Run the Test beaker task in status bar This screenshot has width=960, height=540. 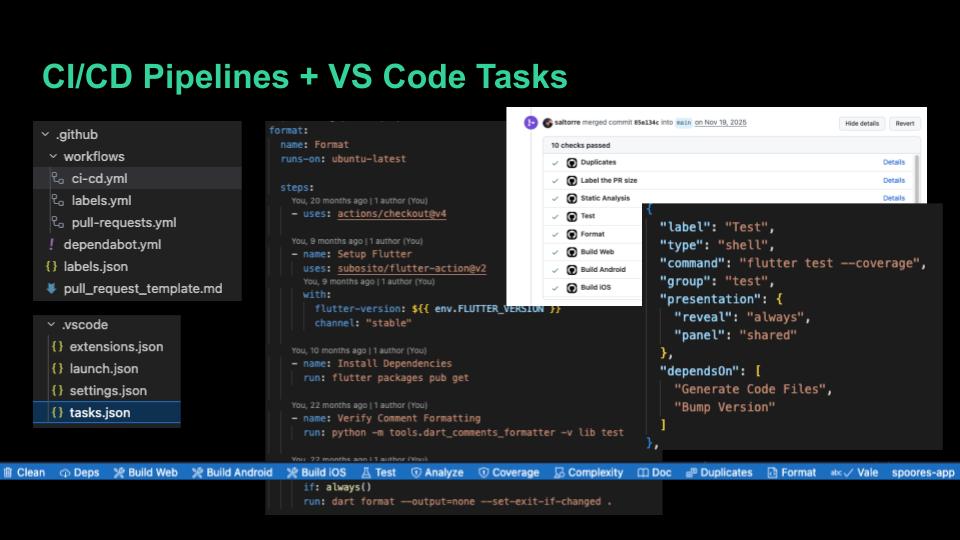(x=378, y=473)
